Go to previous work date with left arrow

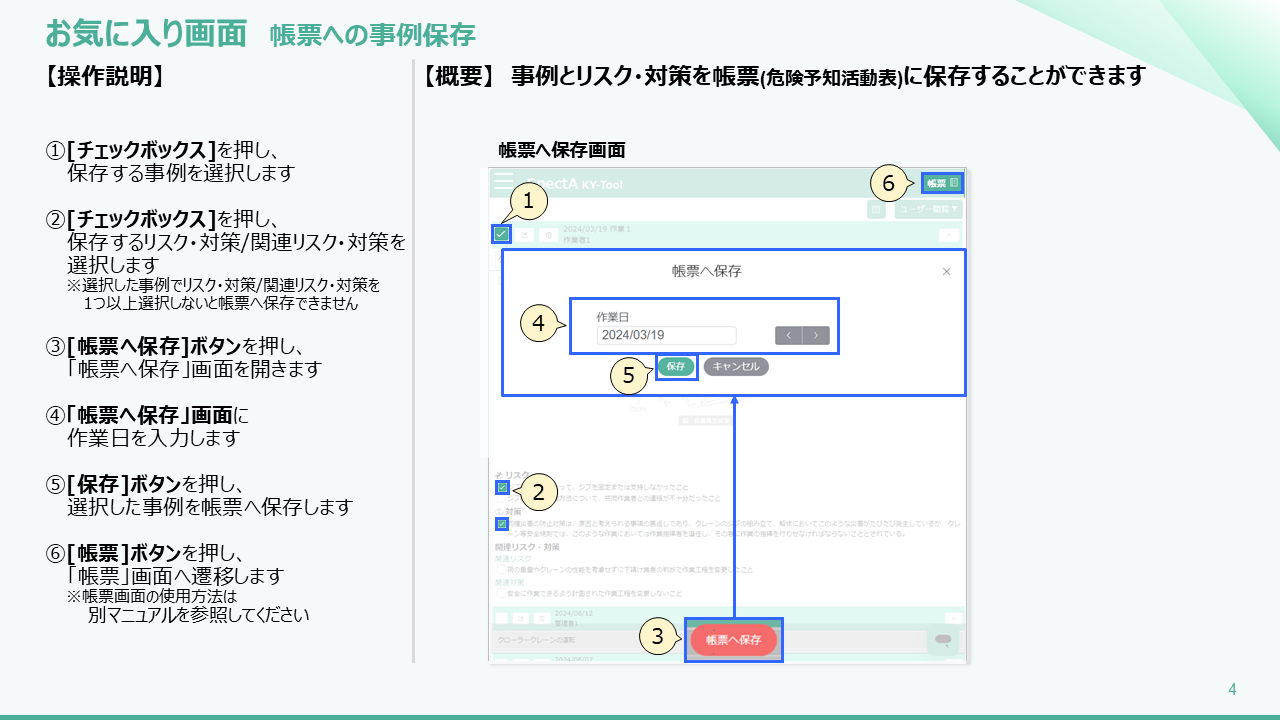789,336
